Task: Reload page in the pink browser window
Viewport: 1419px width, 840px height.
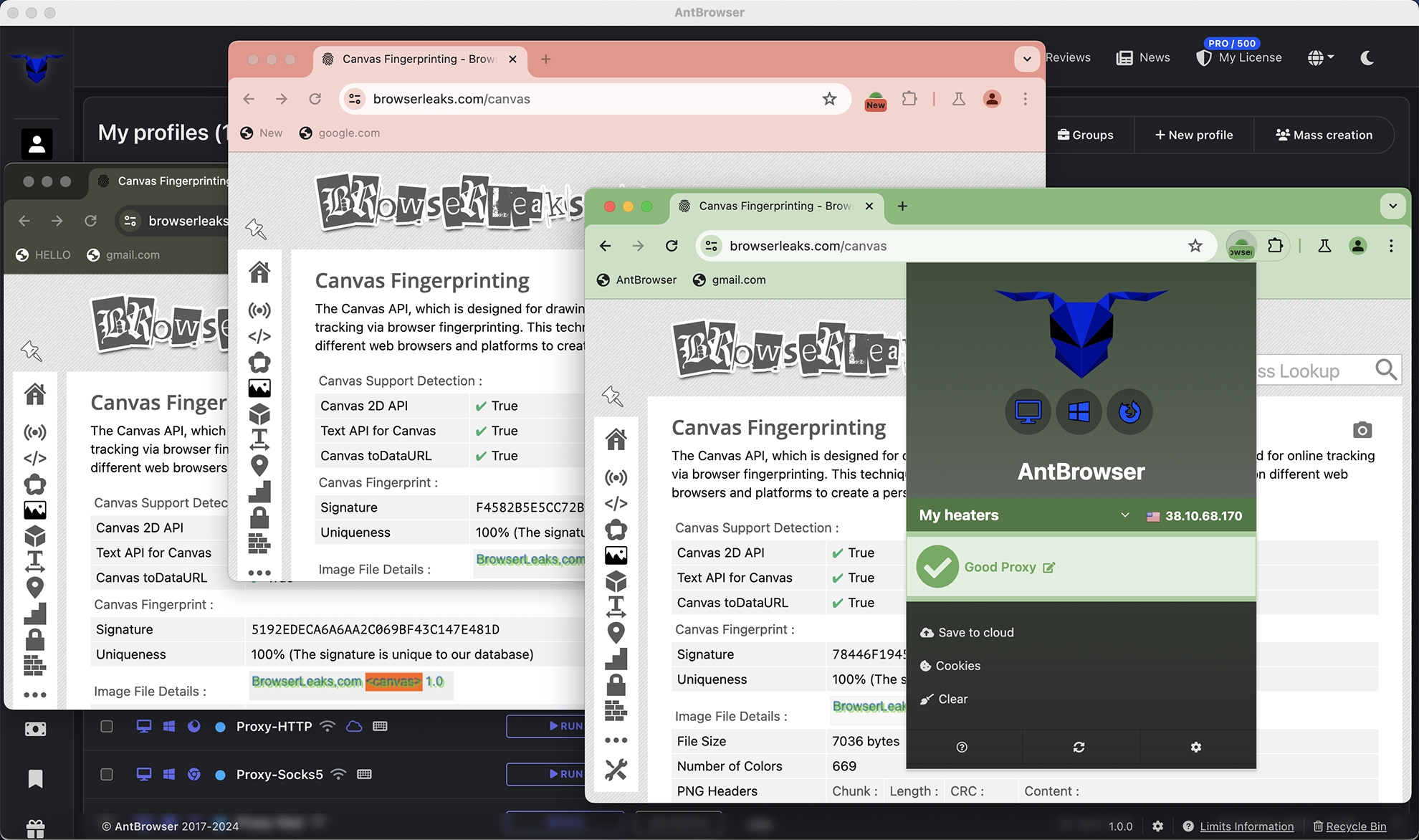Action: pos(315,99)
